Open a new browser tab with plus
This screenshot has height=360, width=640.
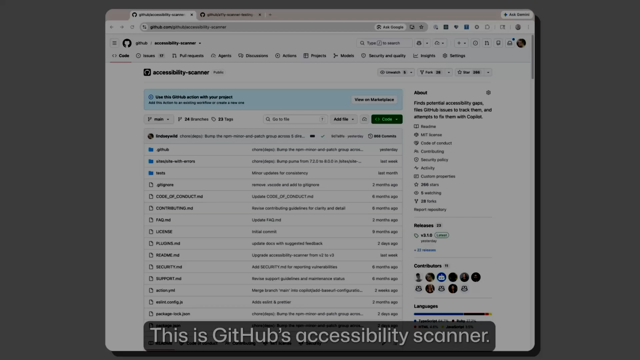(x=270, y=15)
